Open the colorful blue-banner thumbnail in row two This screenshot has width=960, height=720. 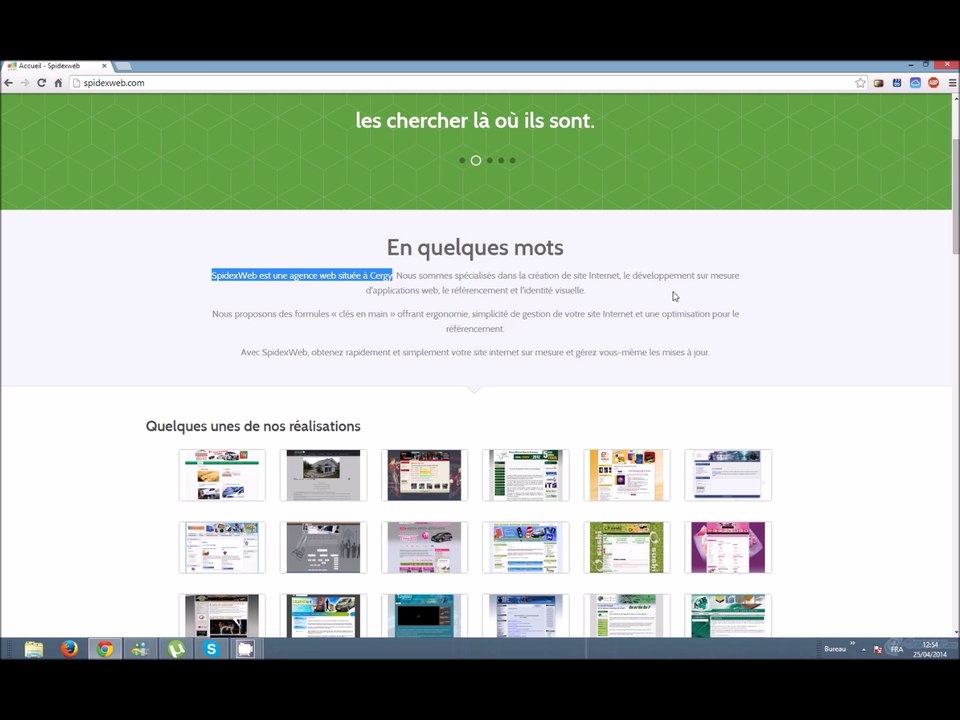(525, 547)
